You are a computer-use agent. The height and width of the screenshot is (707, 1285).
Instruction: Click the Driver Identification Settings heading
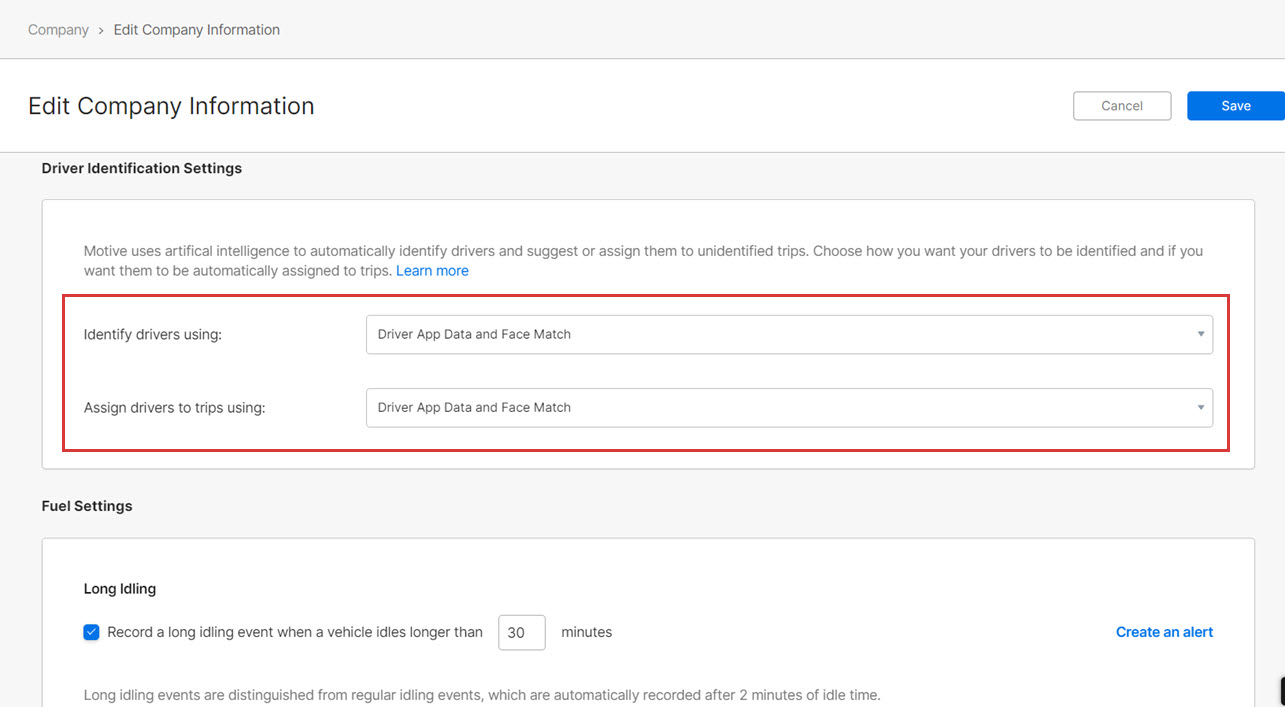[142, 168]
